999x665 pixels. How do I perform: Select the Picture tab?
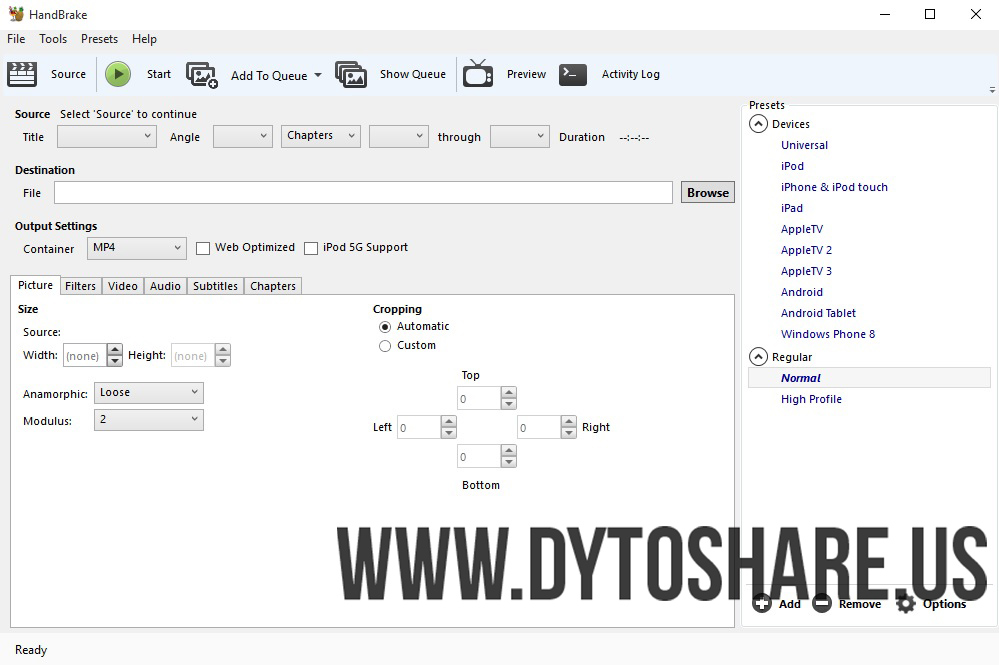[x=35, y=285]
